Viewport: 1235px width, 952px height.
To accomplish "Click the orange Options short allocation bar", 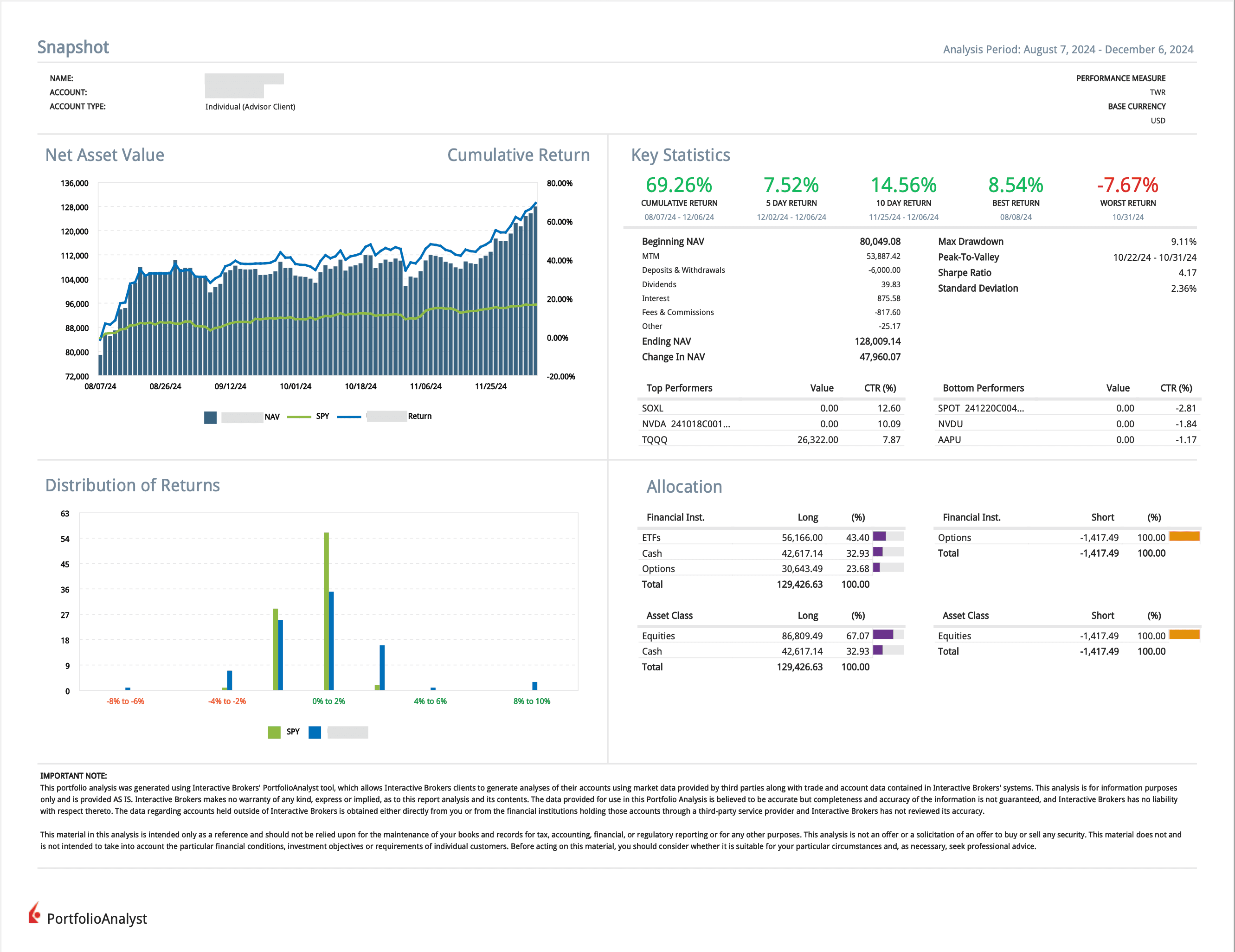I will [1184, 536].
